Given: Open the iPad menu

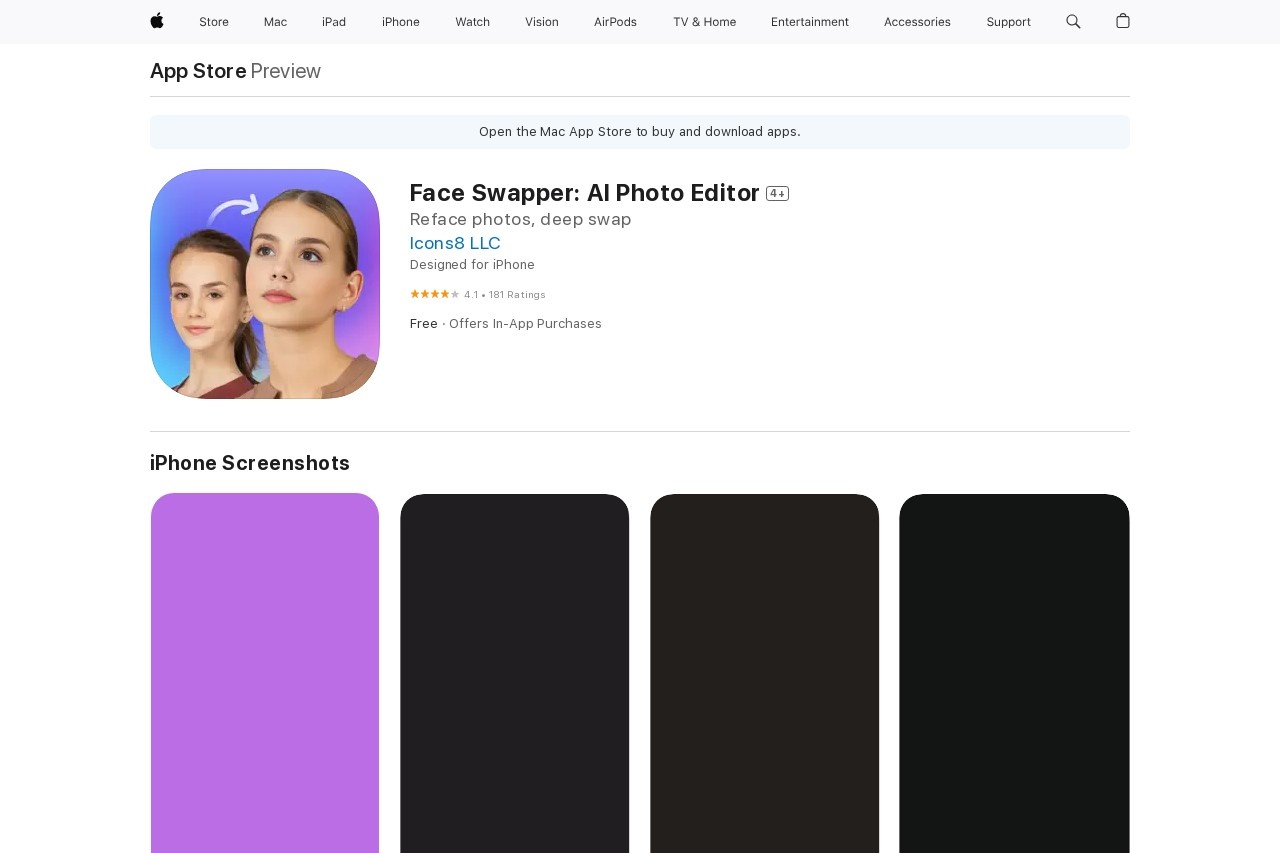Looking at the screenshot, I should 334,22.
